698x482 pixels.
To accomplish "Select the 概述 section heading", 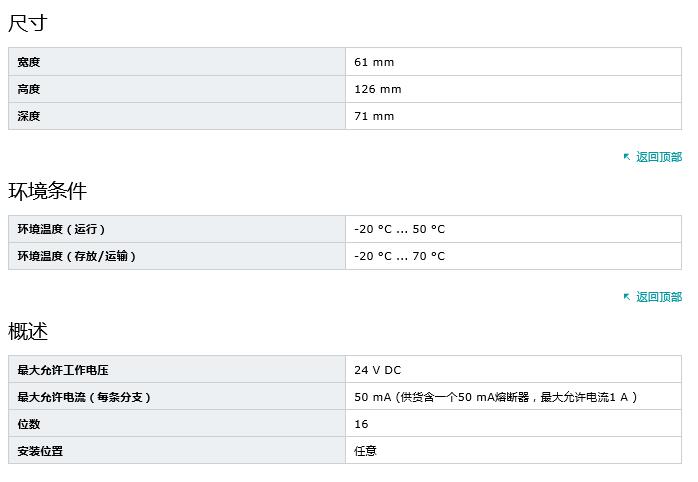I will tap(28, 331).
